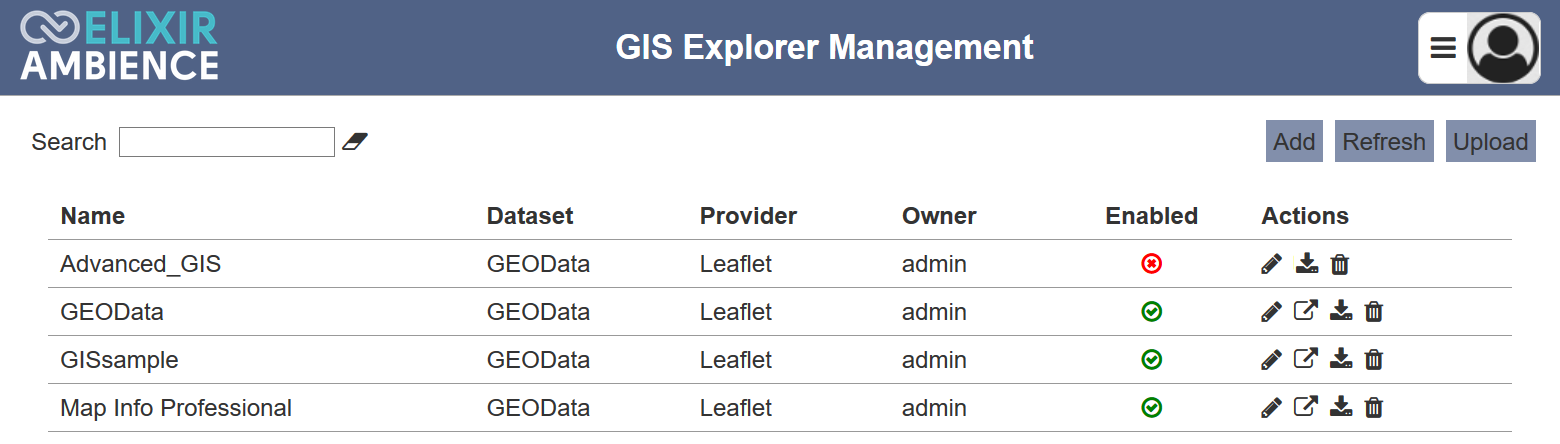Sort table by Provider column header
The width and height of the screenshot is (1560, 444).
(x=748, y=216)
